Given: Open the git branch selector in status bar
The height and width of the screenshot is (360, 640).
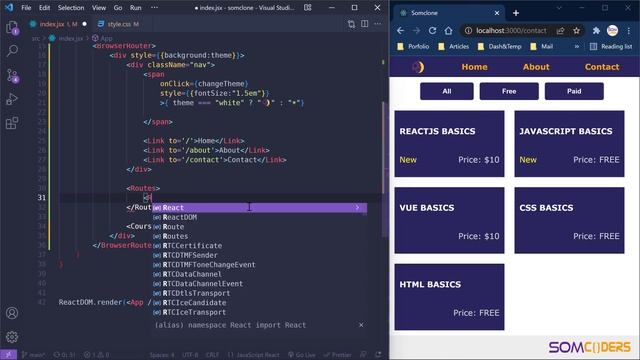Looking at the screenshot, I should coord(33,355).
